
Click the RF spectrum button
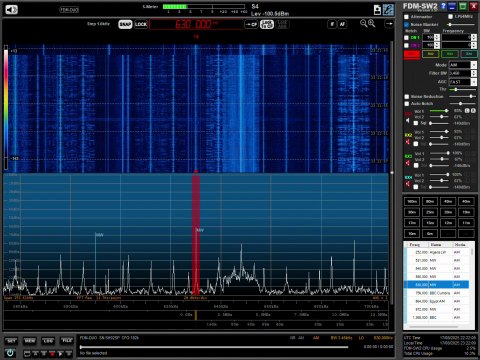tap(332, 24)
